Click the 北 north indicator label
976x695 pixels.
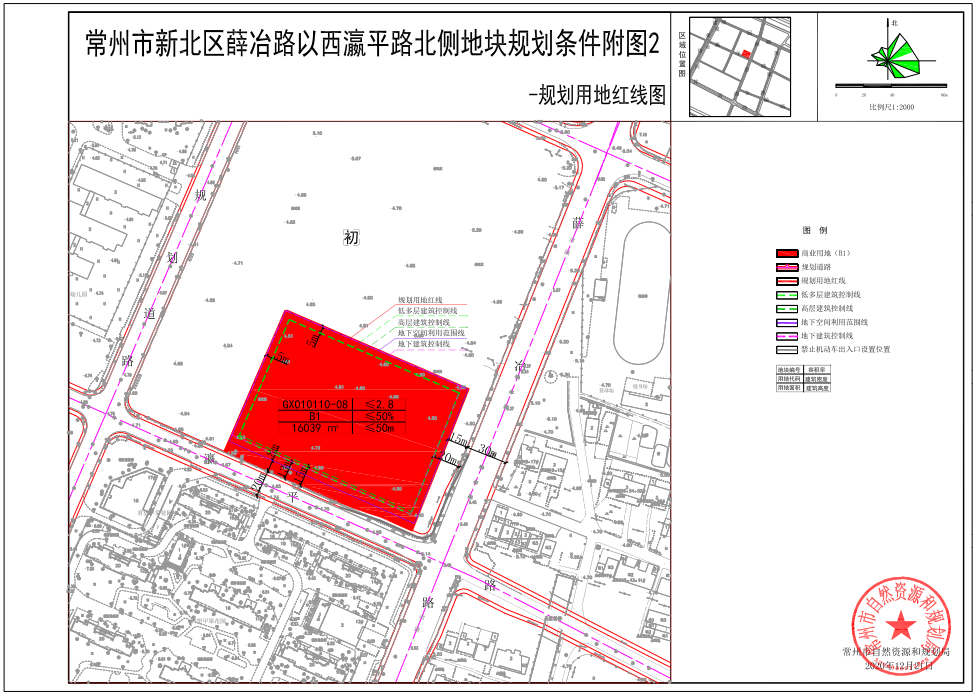coord(894,23)
